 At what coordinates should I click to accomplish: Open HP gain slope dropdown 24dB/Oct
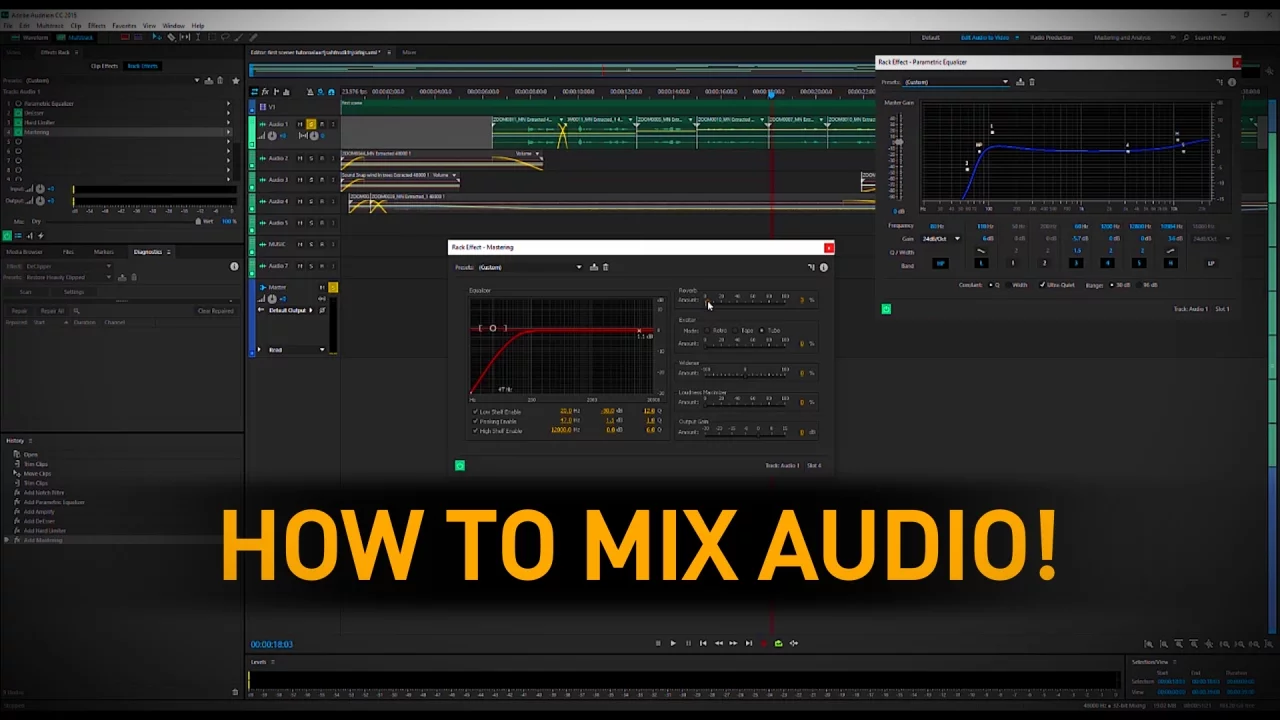click(940, 239)
